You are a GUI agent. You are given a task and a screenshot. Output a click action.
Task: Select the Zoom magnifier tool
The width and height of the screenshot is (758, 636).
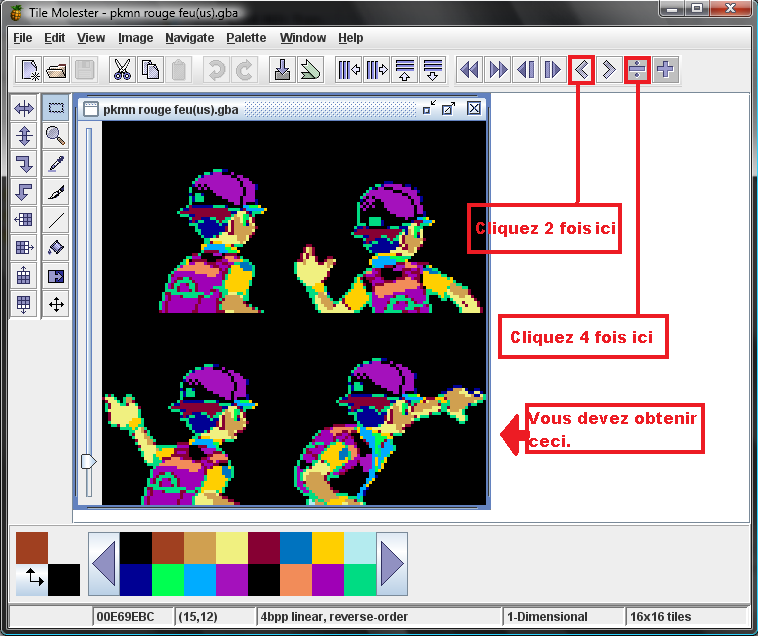(56, 136)
